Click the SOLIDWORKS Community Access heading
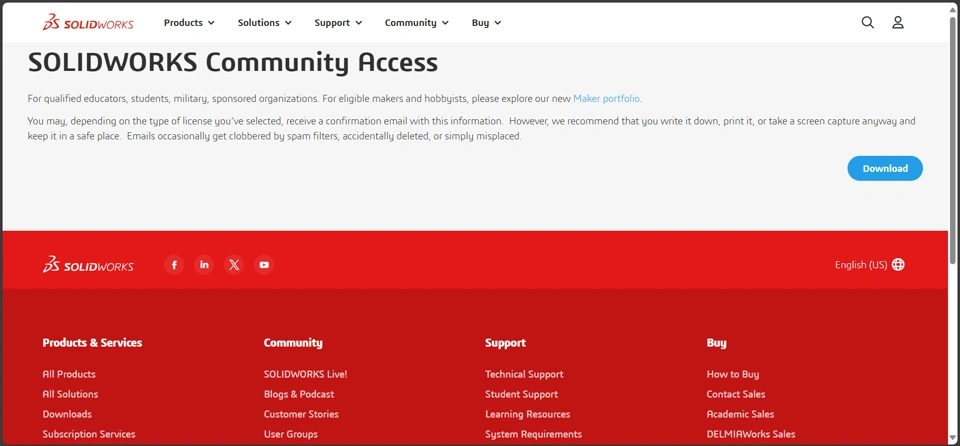Screen dimensions: 960x446 pos(233,62)
